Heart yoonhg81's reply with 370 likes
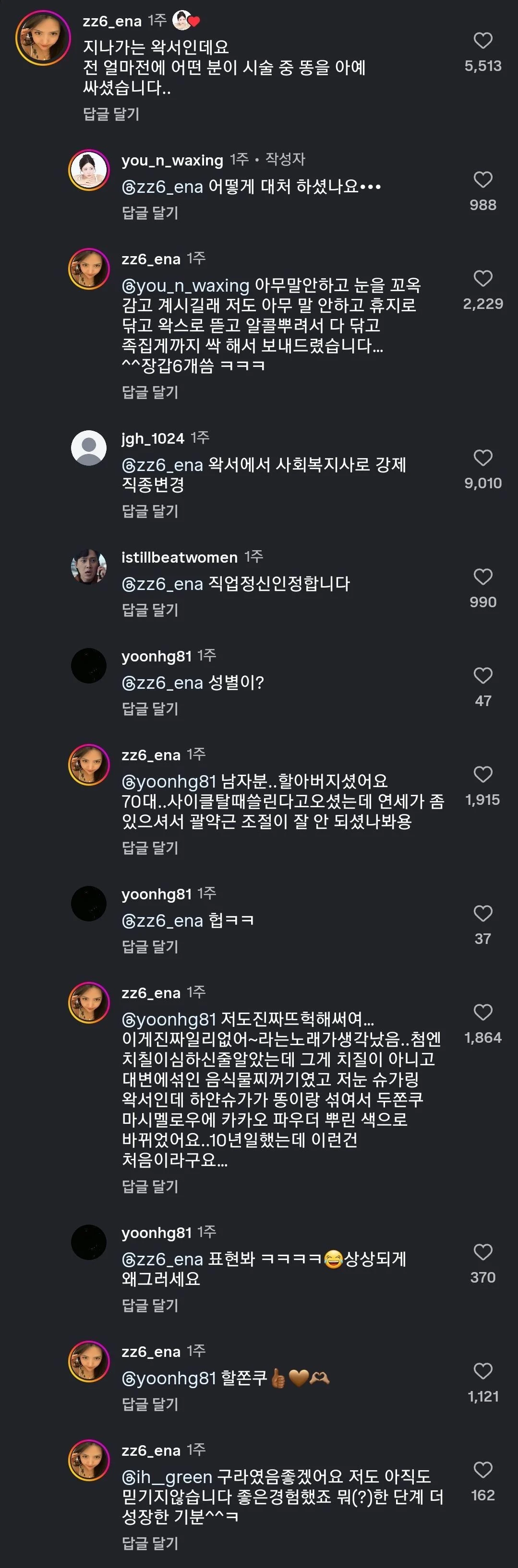Image resolution: width=518 pixels, height=1568 pixels. [482, 1252]
